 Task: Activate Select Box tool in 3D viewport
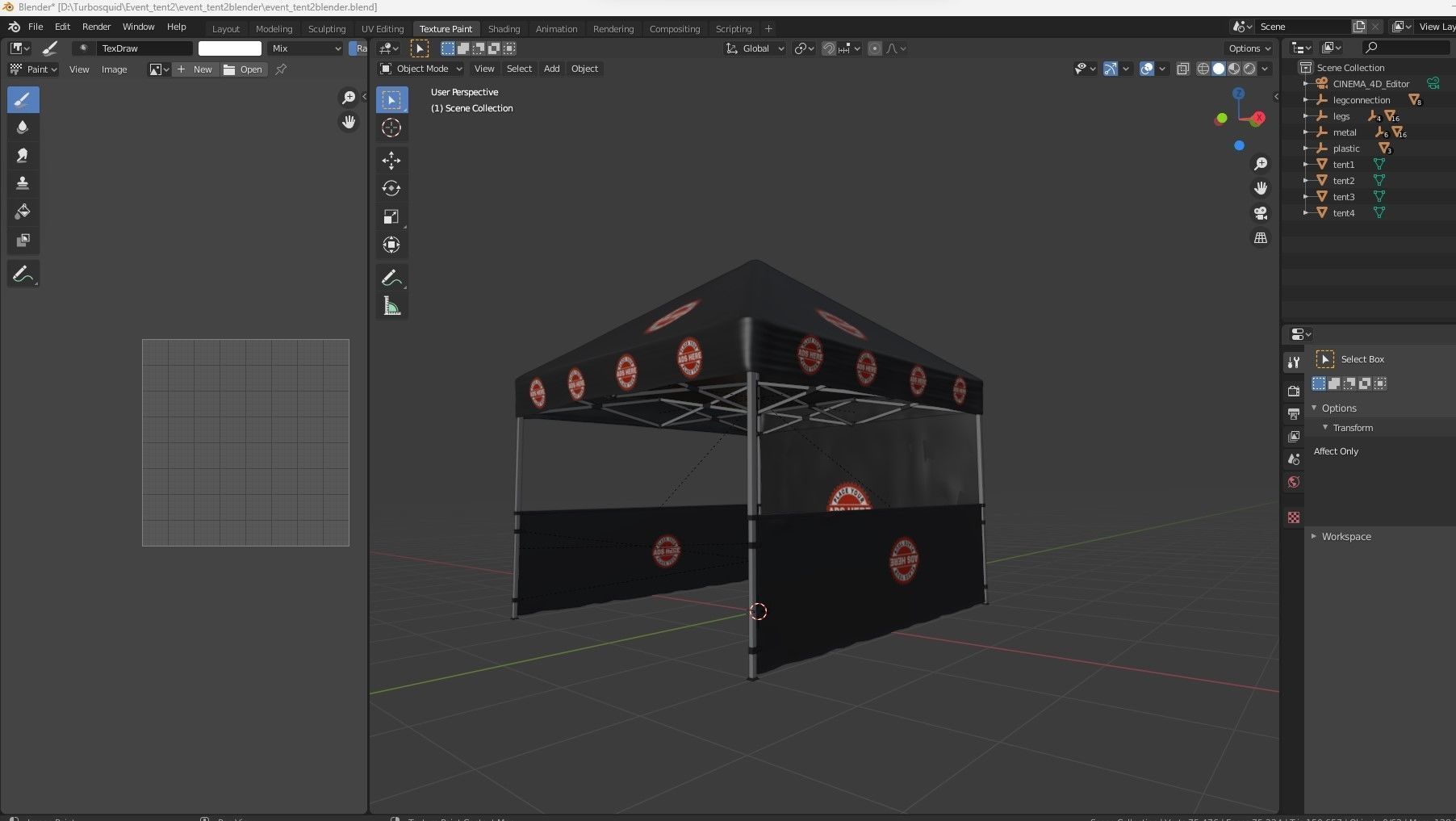click(x=391, y=99)
